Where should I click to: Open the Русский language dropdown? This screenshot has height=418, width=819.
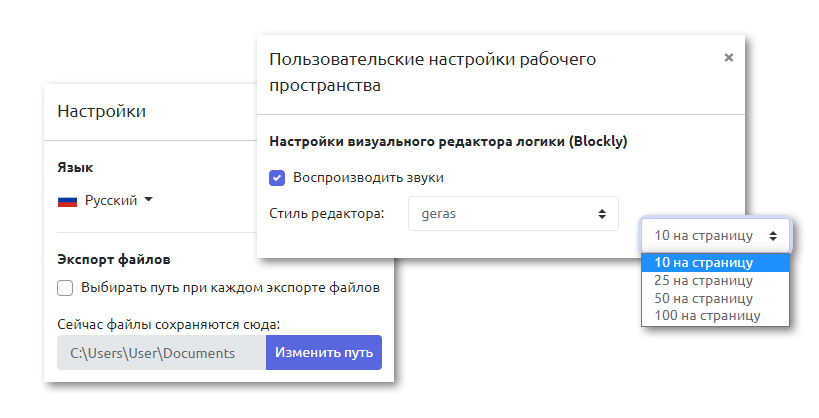click(111, 200)
